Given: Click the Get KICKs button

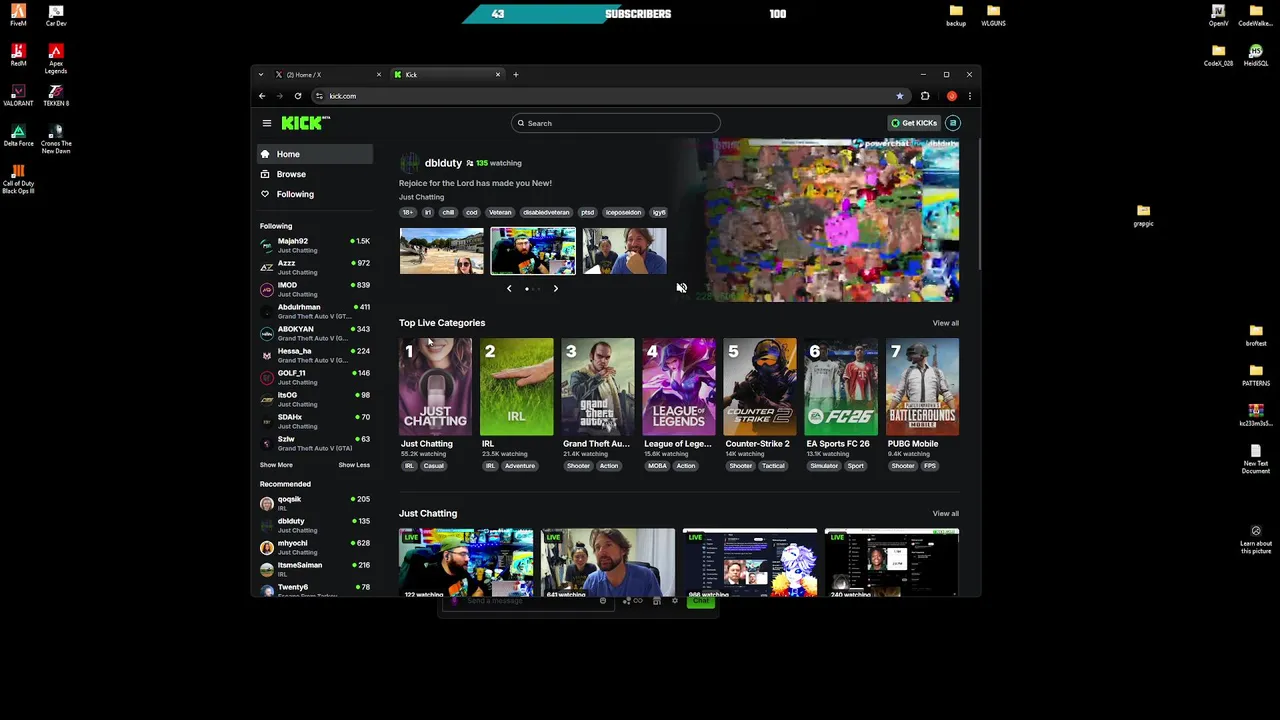Looking at the screenshot, I should coord(914,123).
